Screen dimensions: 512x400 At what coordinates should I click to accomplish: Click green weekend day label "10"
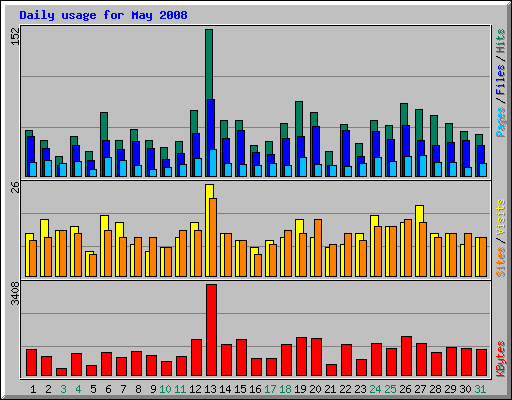click(x=165, y=389)
